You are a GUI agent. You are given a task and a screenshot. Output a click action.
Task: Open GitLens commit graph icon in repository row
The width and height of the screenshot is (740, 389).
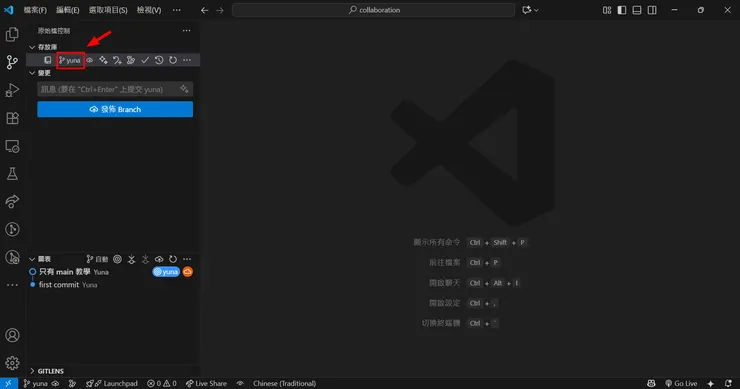(131, 60)
